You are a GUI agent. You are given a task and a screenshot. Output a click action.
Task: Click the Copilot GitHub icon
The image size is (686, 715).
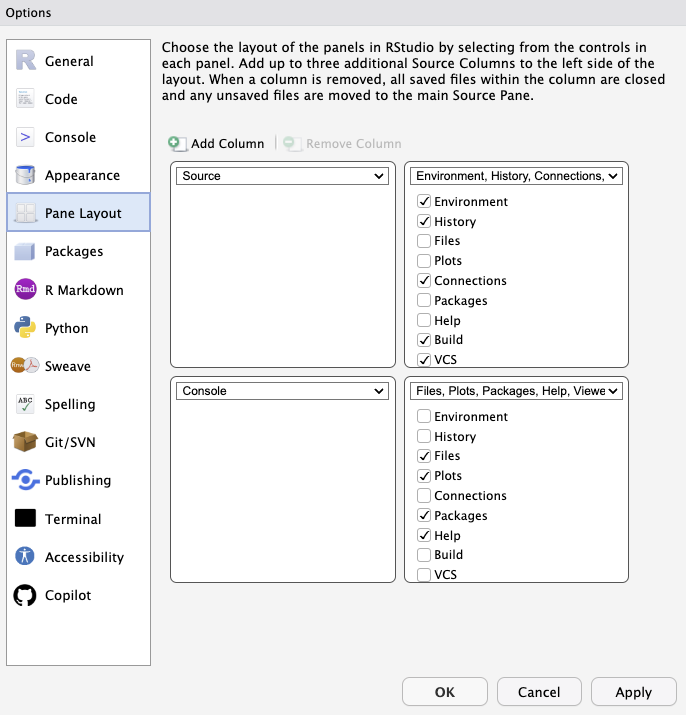25,595
